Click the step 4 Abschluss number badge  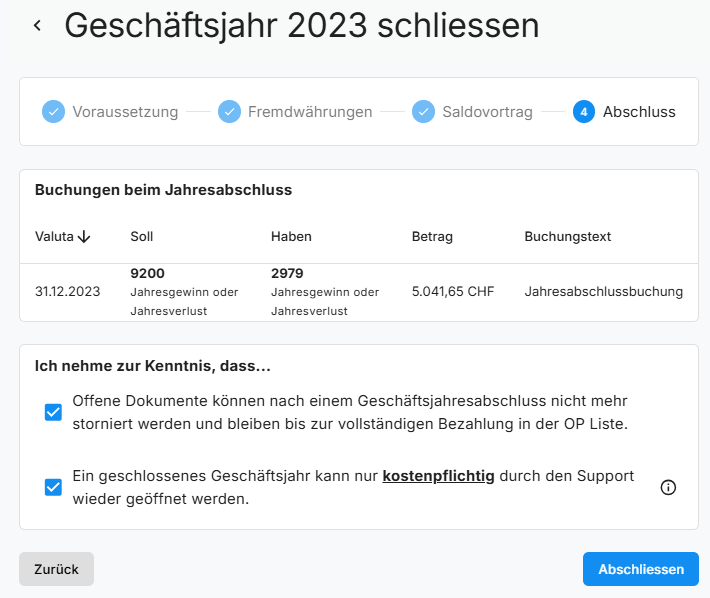(584, 112)
